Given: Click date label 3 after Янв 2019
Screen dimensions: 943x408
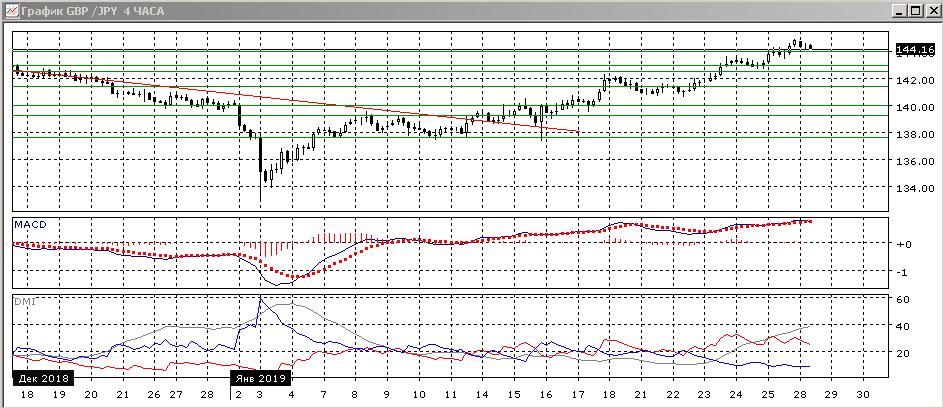Looking at the screenshot, I should point(259,394).
